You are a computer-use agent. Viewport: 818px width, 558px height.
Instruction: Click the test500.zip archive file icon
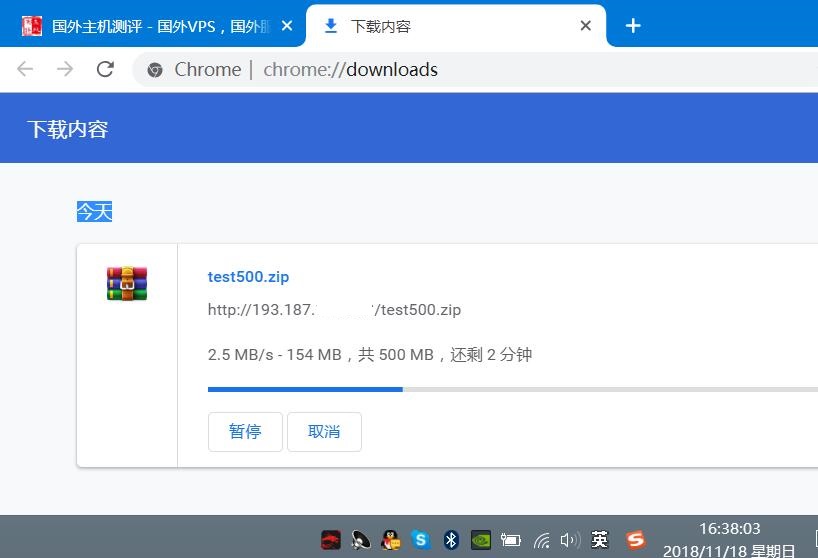(127, 283)
